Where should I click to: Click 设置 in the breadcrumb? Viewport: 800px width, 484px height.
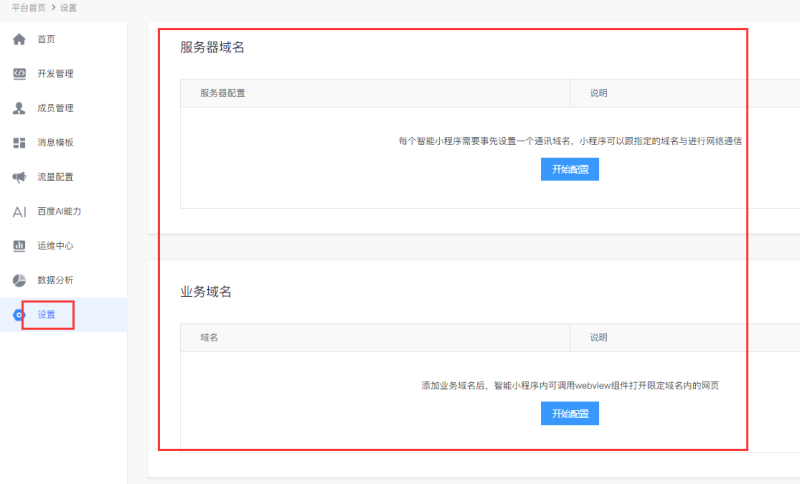coord(68,8)
